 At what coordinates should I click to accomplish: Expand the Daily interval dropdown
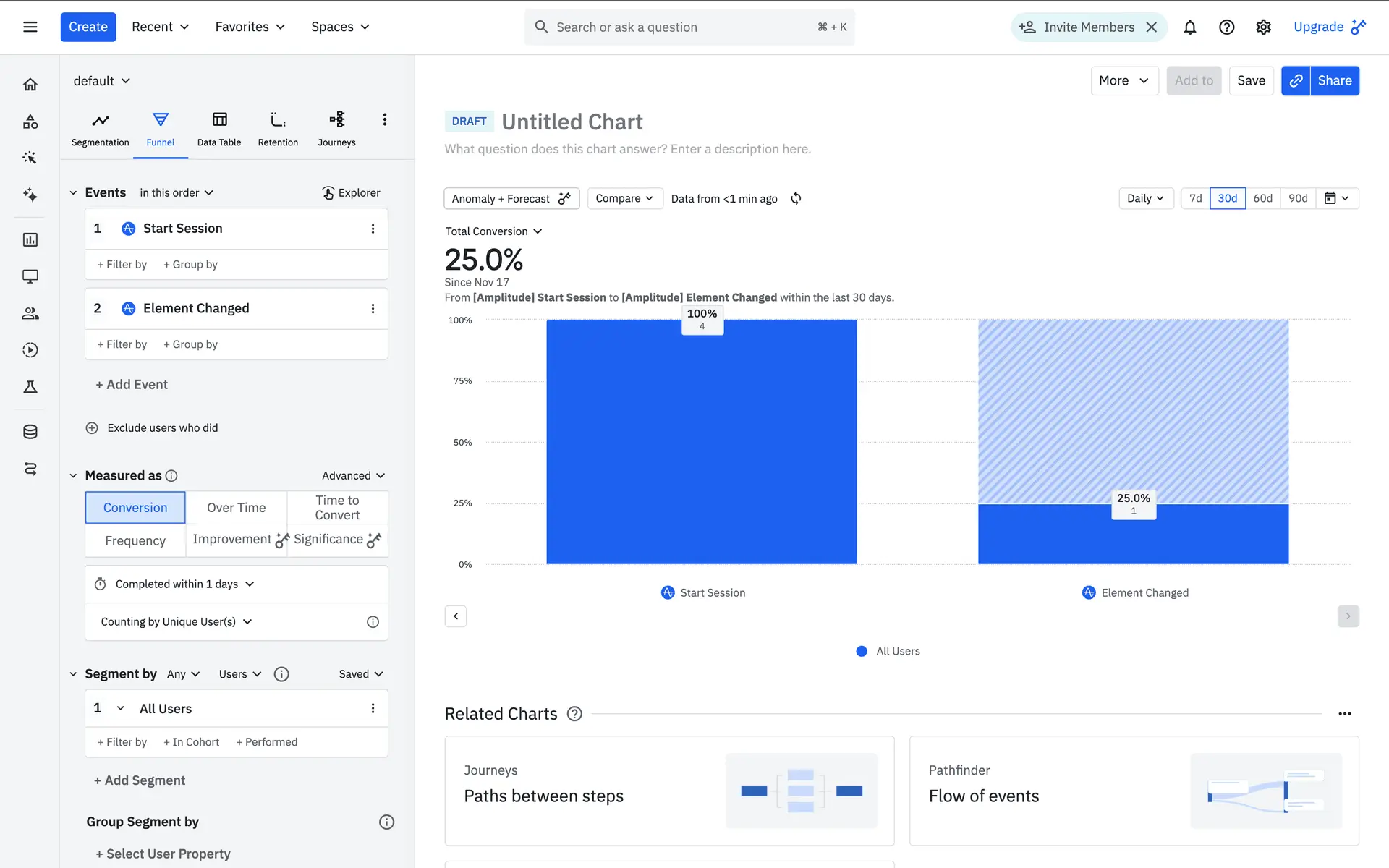[x=1145, y=198]
